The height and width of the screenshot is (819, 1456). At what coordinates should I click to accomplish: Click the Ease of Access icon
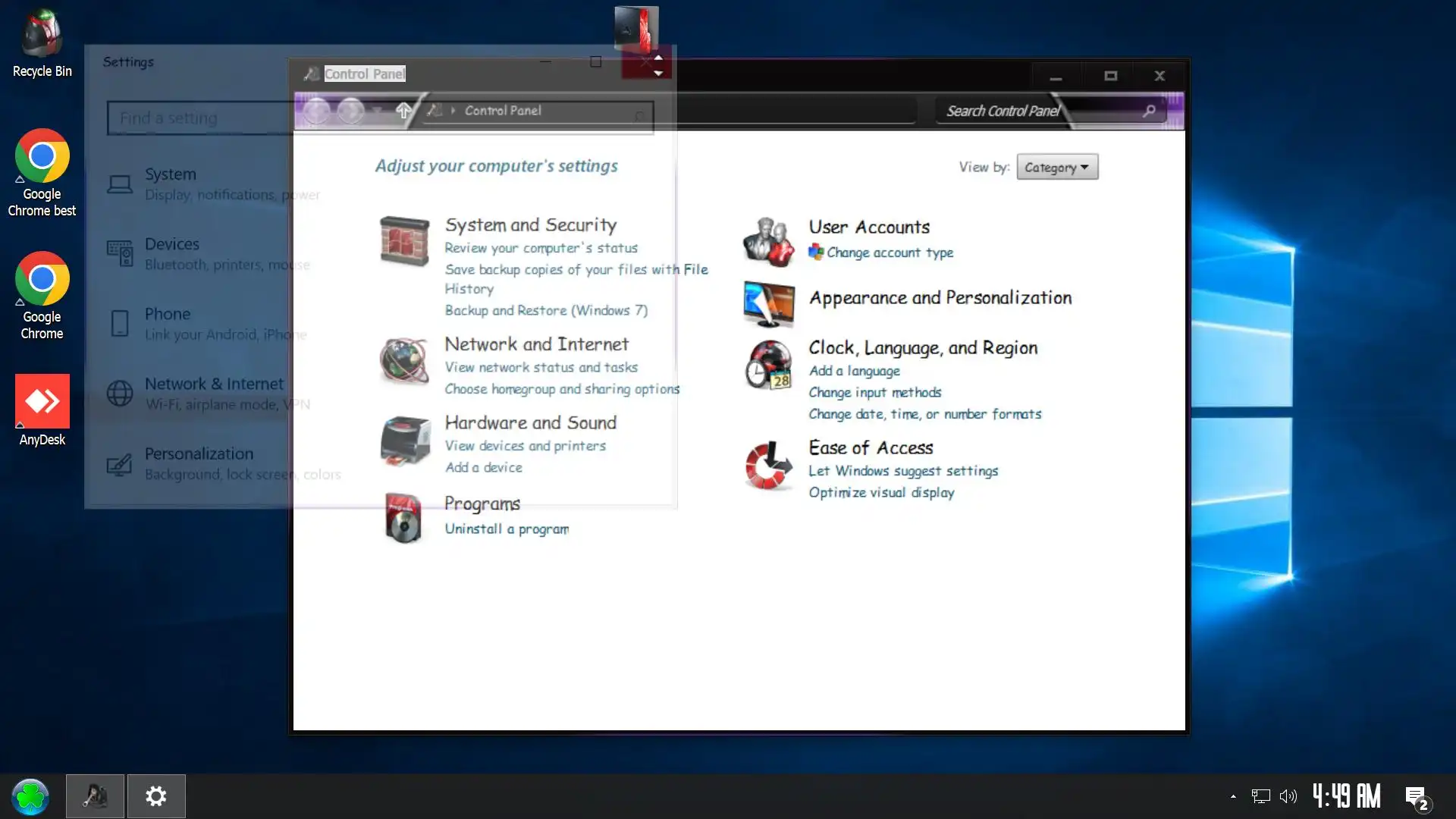(x=768, y=465)
